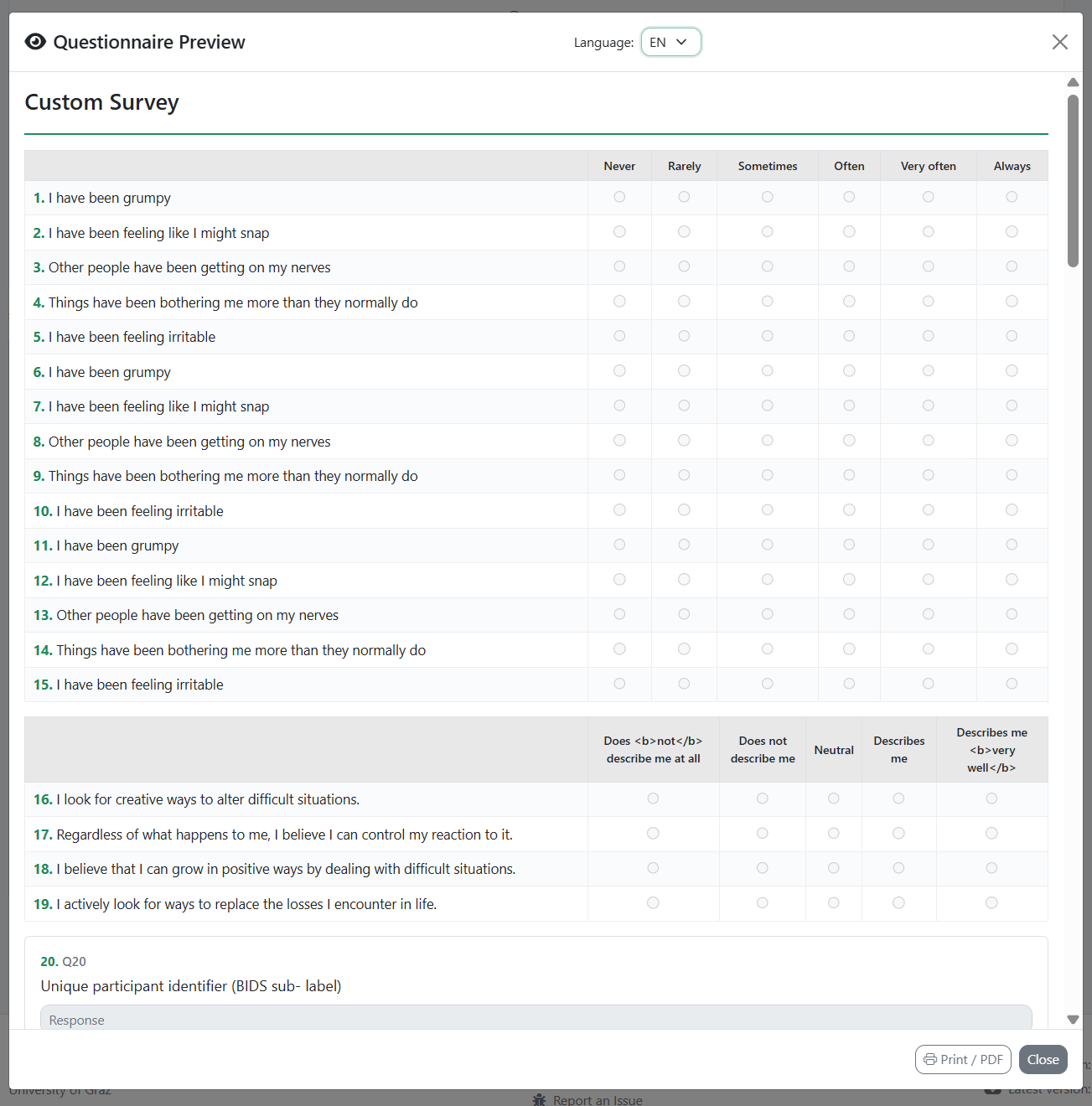
Task: Click the Always column header
Action: click(x=1012, y=166)
